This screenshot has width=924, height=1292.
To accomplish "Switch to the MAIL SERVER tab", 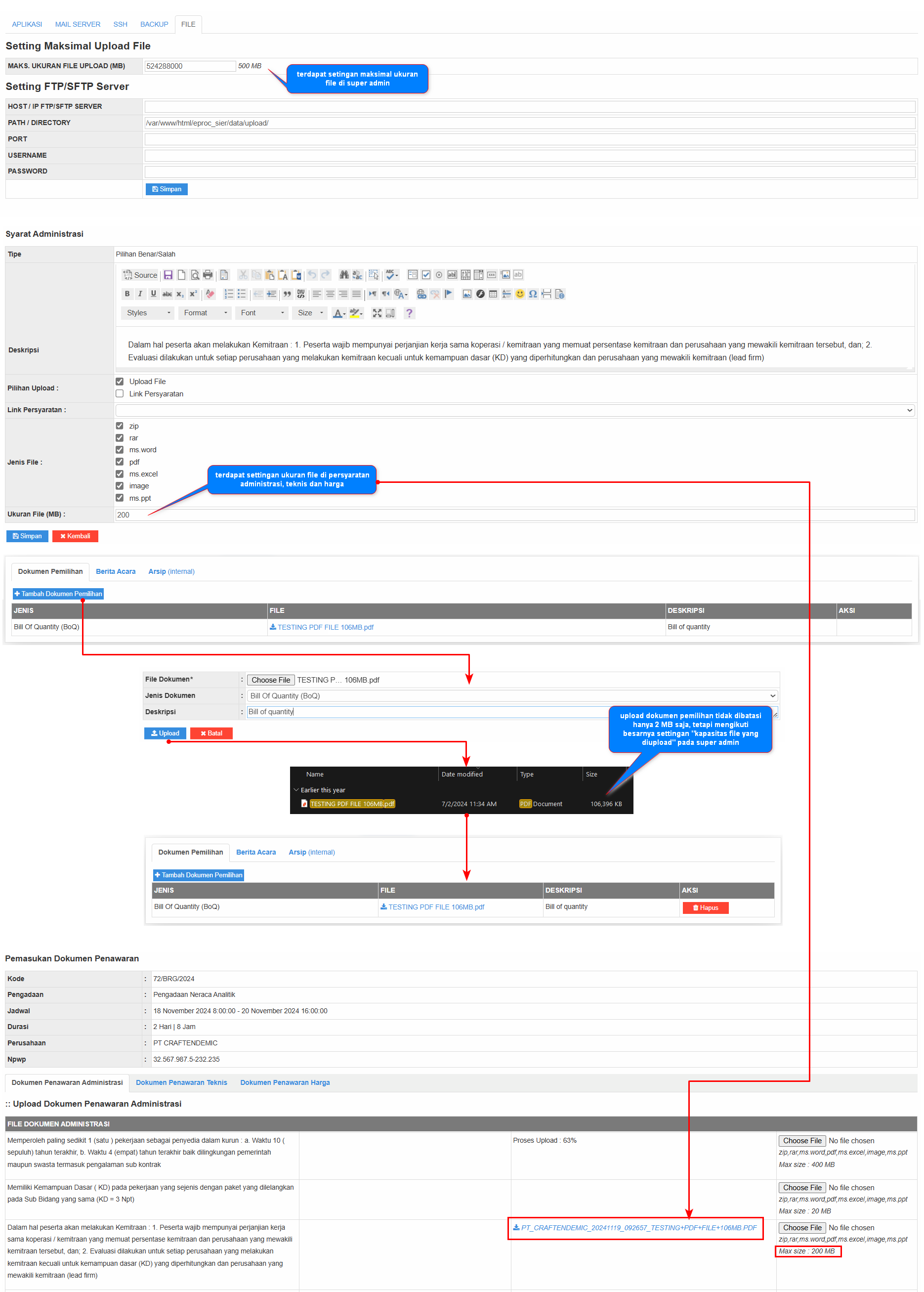I will click(x=78, y=25).
